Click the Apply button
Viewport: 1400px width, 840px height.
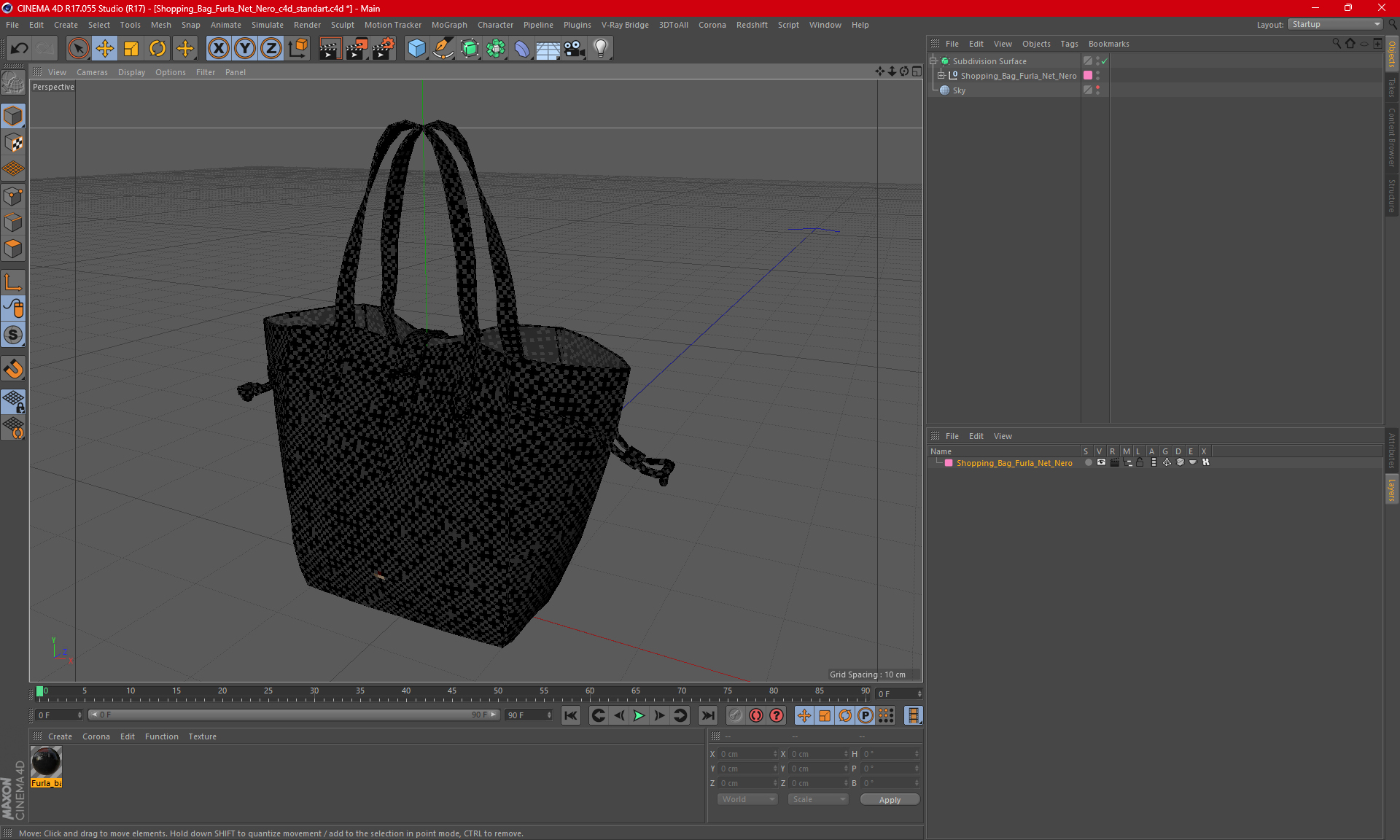click(890, 800)
